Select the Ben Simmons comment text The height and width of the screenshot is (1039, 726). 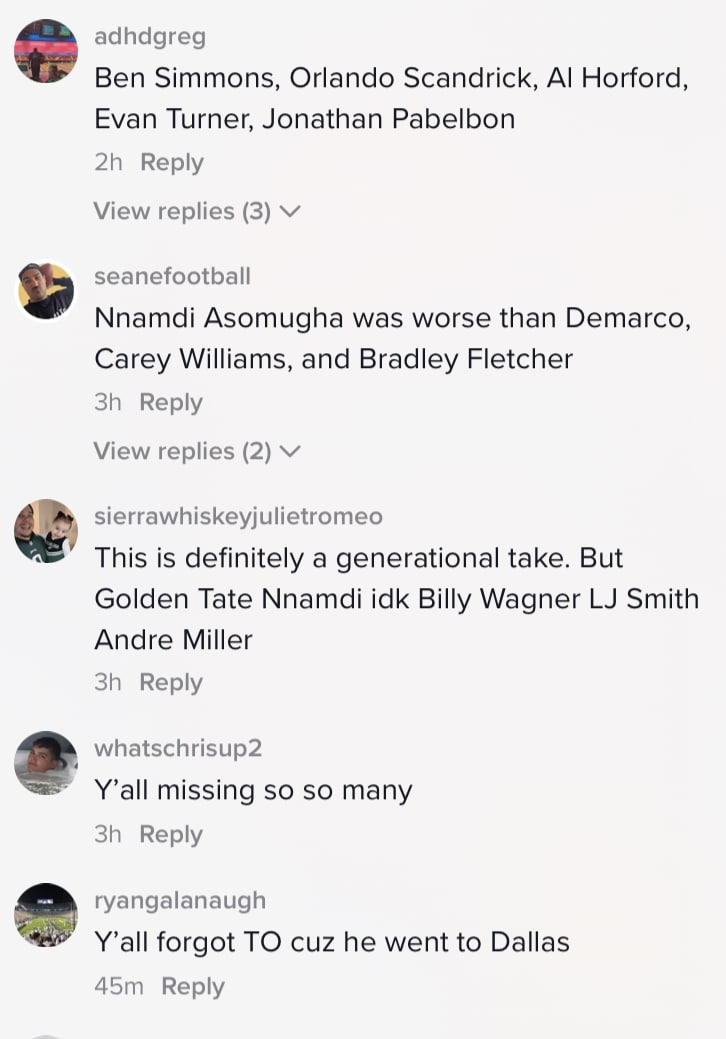coord(390,98)
